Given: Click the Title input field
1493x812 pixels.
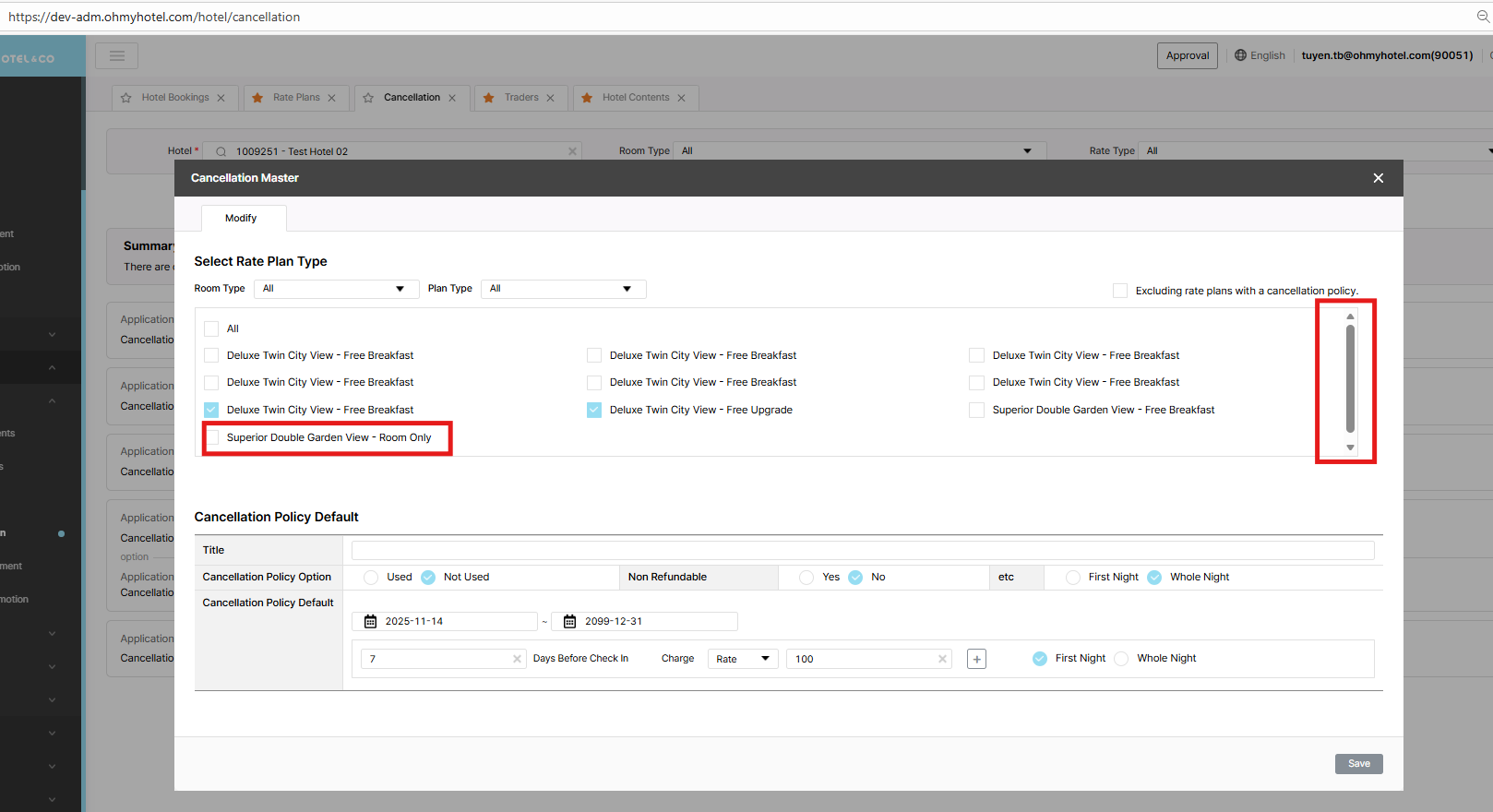Looking at the screenshot, I should coord(863,551).
